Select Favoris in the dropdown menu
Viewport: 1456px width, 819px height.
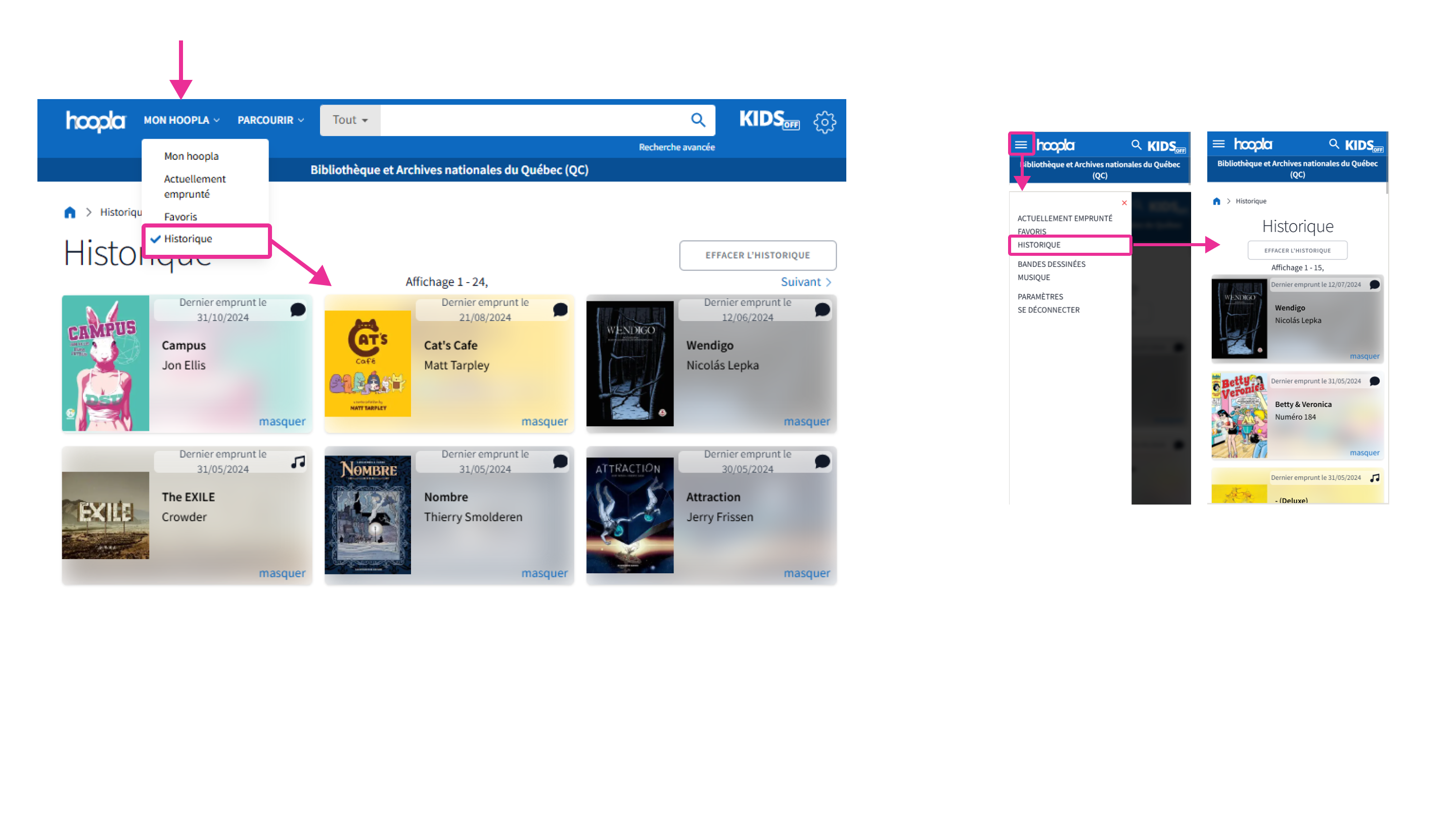point(180,216)
